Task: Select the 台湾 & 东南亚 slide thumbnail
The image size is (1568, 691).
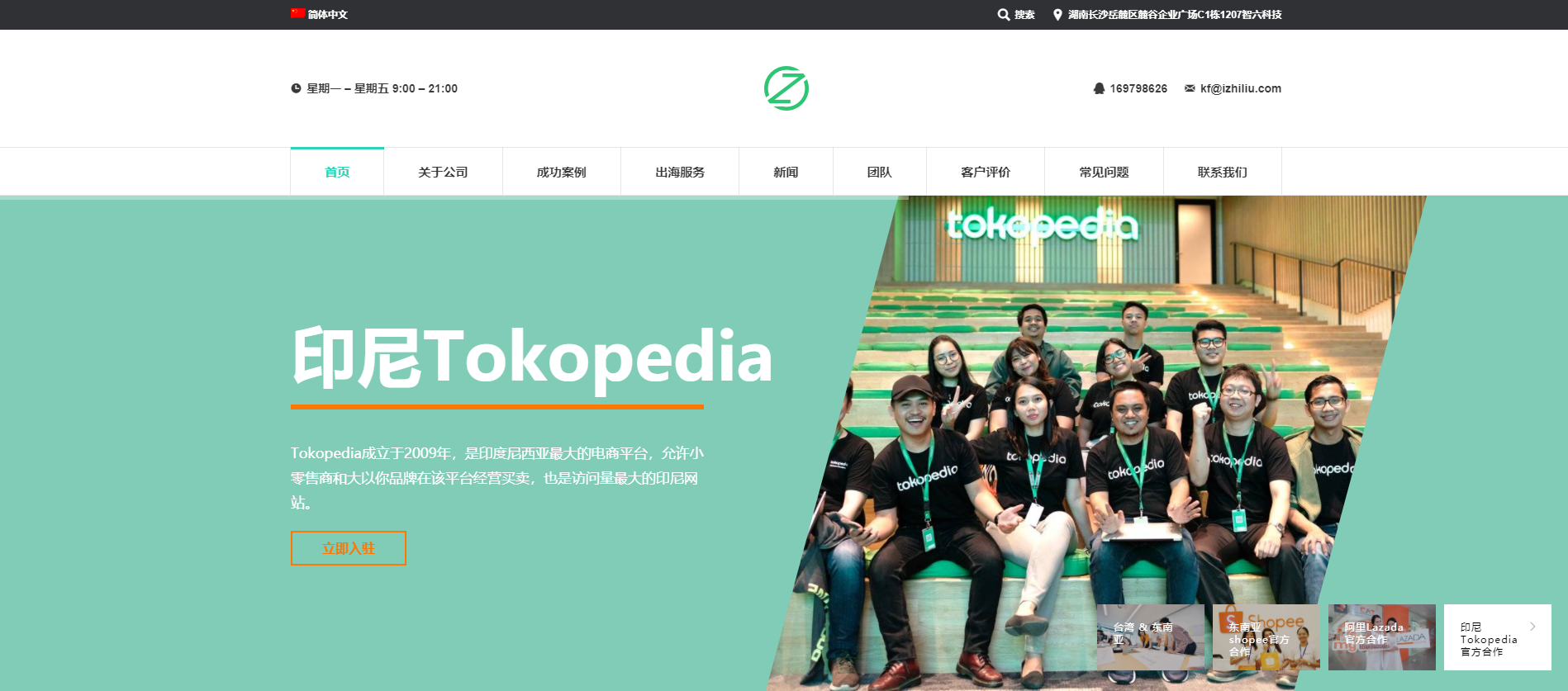Action: pyautogui.click(x=1151, y=637)
